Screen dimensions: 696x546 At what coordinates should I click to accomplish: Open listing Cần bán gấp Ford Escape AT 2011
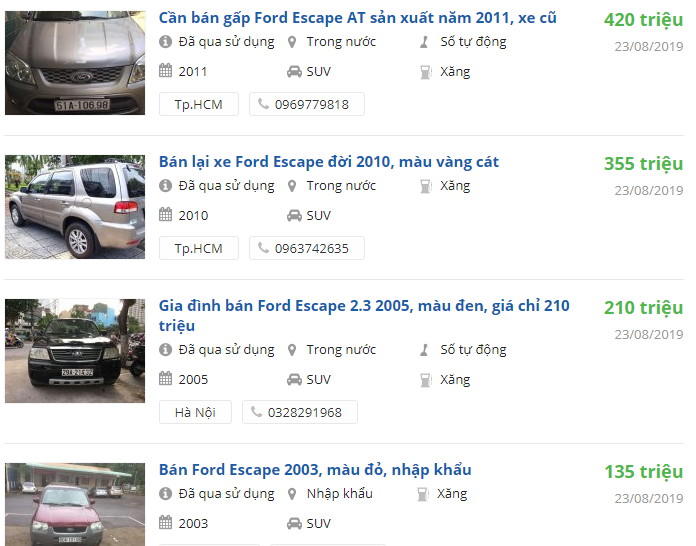pyautogui.click(x=357, y=18)
